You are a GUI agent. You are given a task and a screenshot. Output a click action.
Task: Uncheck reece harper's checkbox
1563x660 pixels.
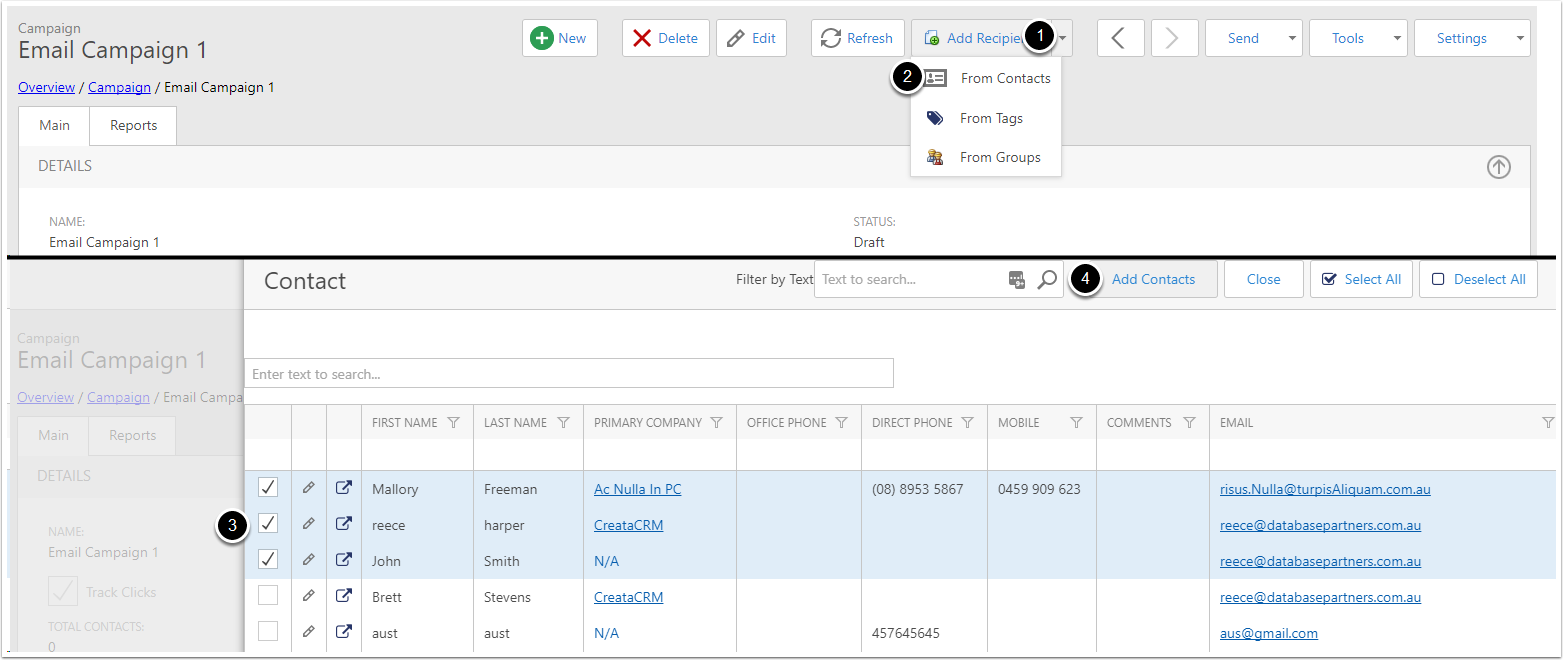point(268,523)
